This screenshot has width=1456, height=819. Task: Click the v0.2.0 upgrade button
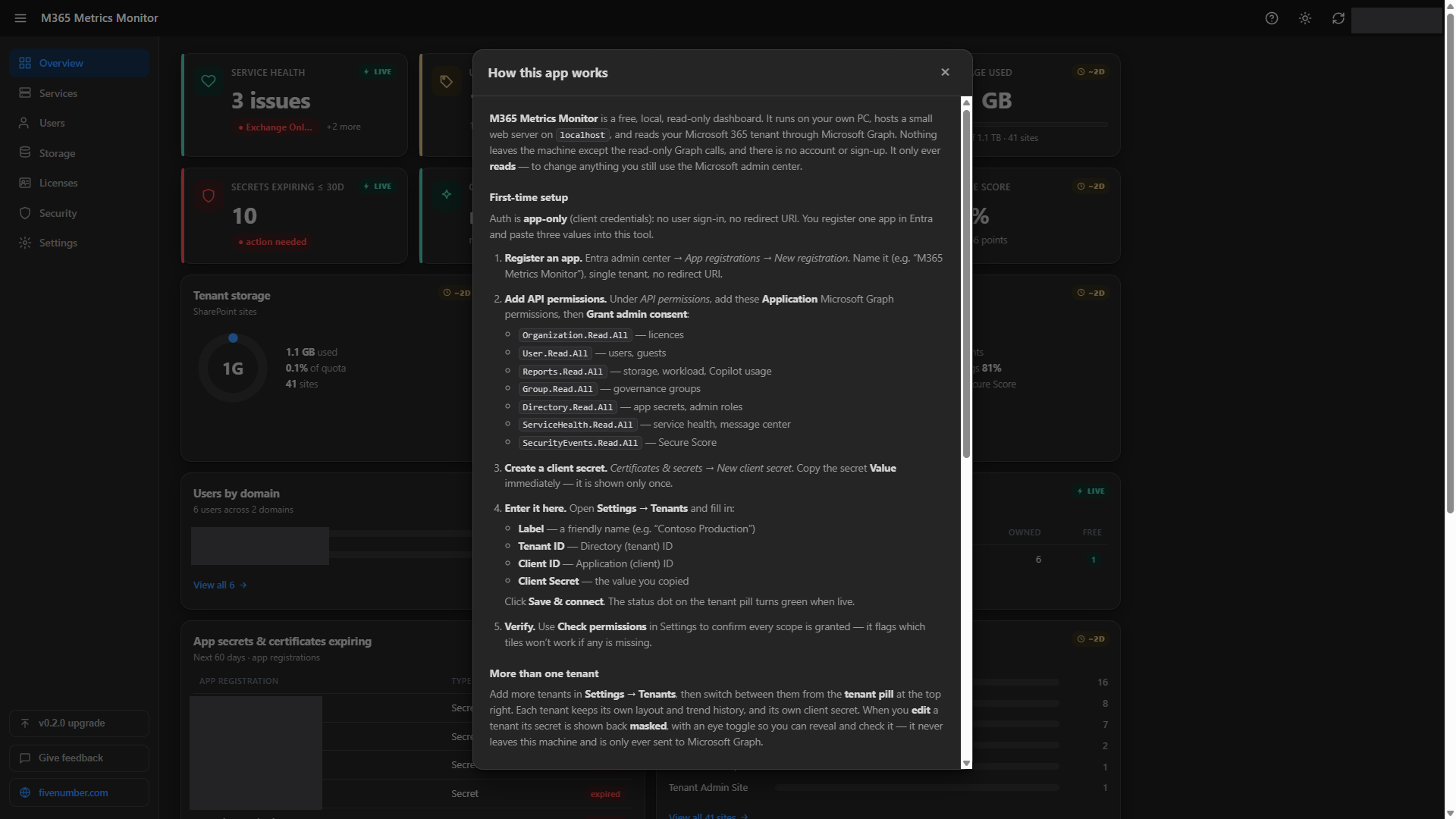pyautogui.click(x=79, y=723)
